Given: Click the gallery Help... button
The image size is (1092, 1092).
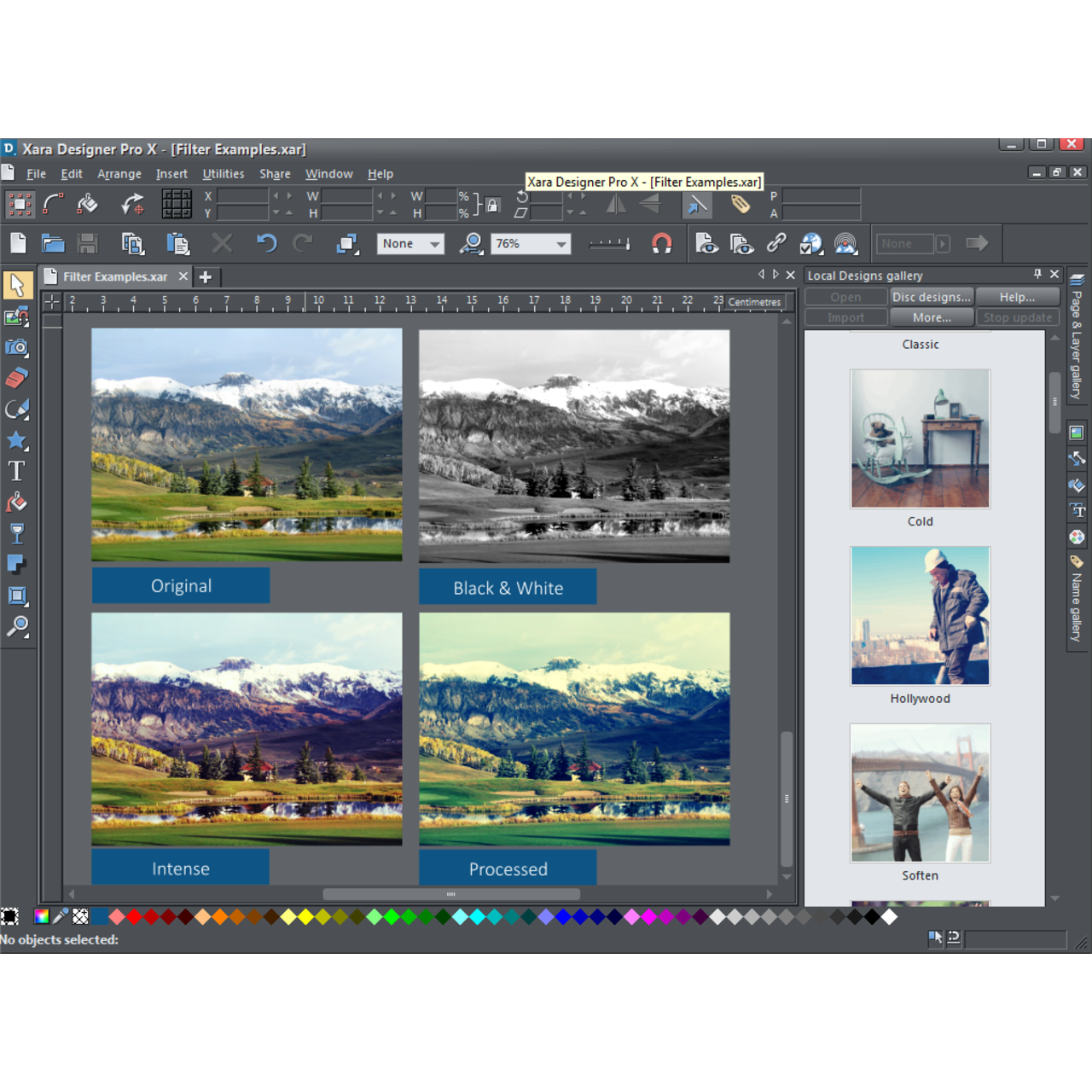Looking at the screenshot, I should [x=1018, y=297].
